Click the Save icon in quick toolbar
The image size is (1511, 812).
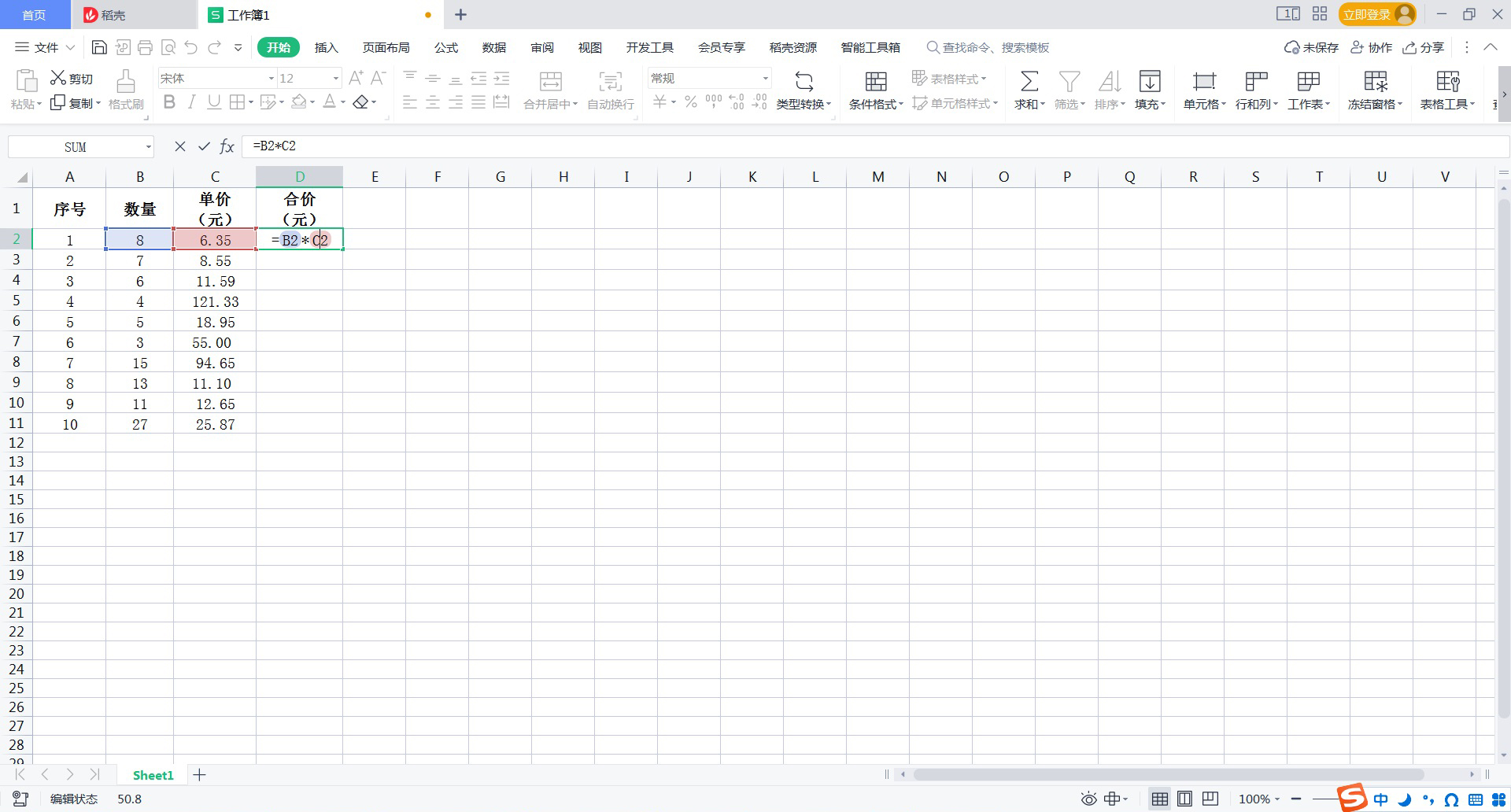(x=99, y=47)
